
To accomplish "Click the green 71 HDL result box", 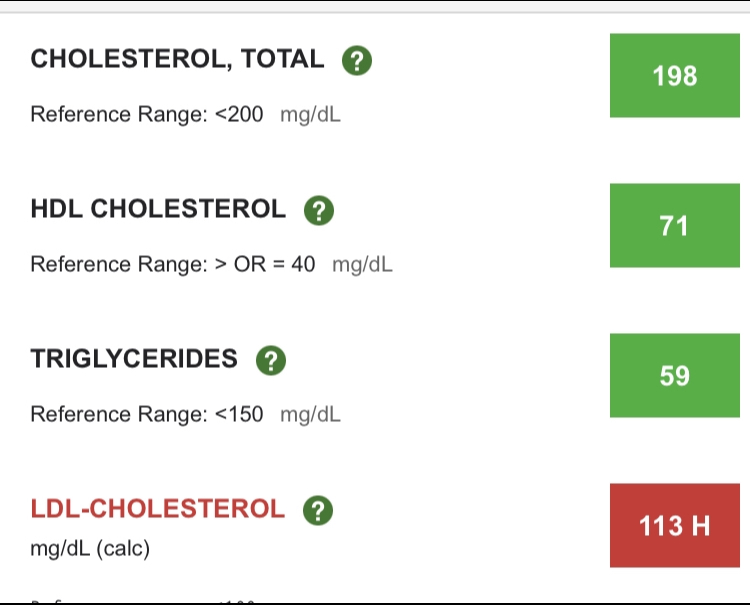I will coord(674,225).
